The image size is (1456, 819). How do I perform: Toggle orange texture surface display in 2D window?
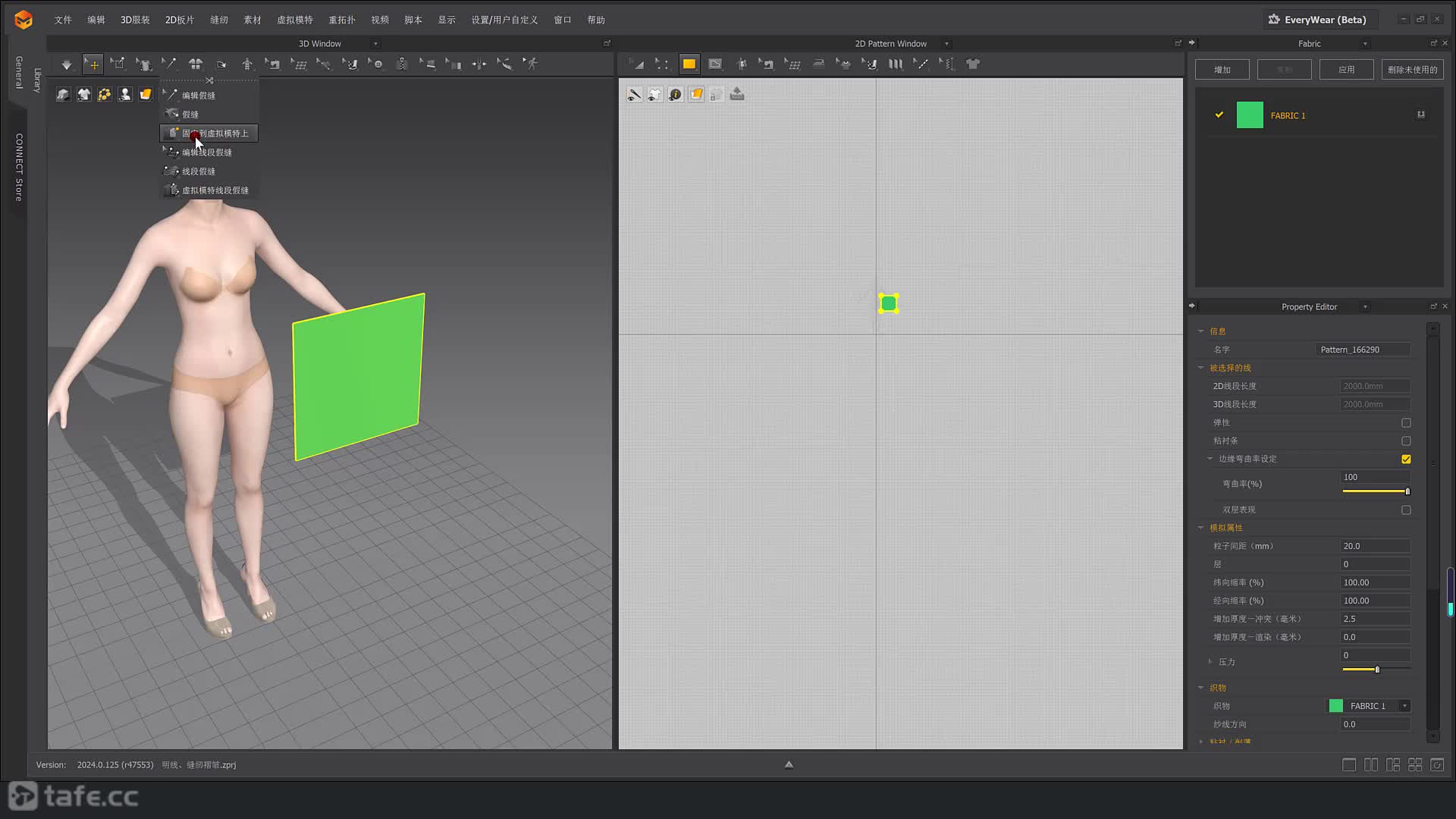[695, 95]
